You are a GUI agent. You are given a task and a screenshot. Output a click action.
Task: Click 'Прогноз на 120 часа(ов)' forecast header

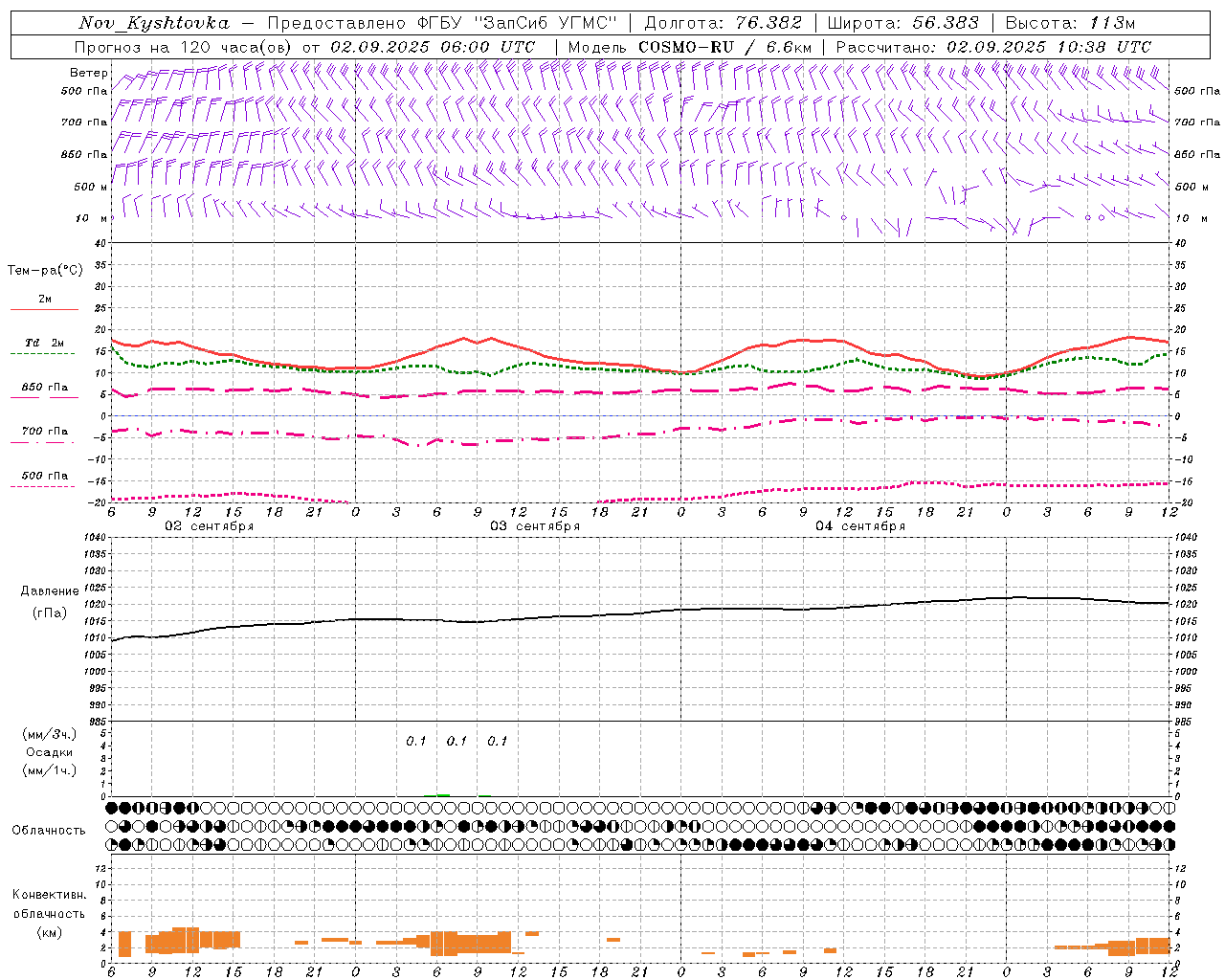coord(184,47)
